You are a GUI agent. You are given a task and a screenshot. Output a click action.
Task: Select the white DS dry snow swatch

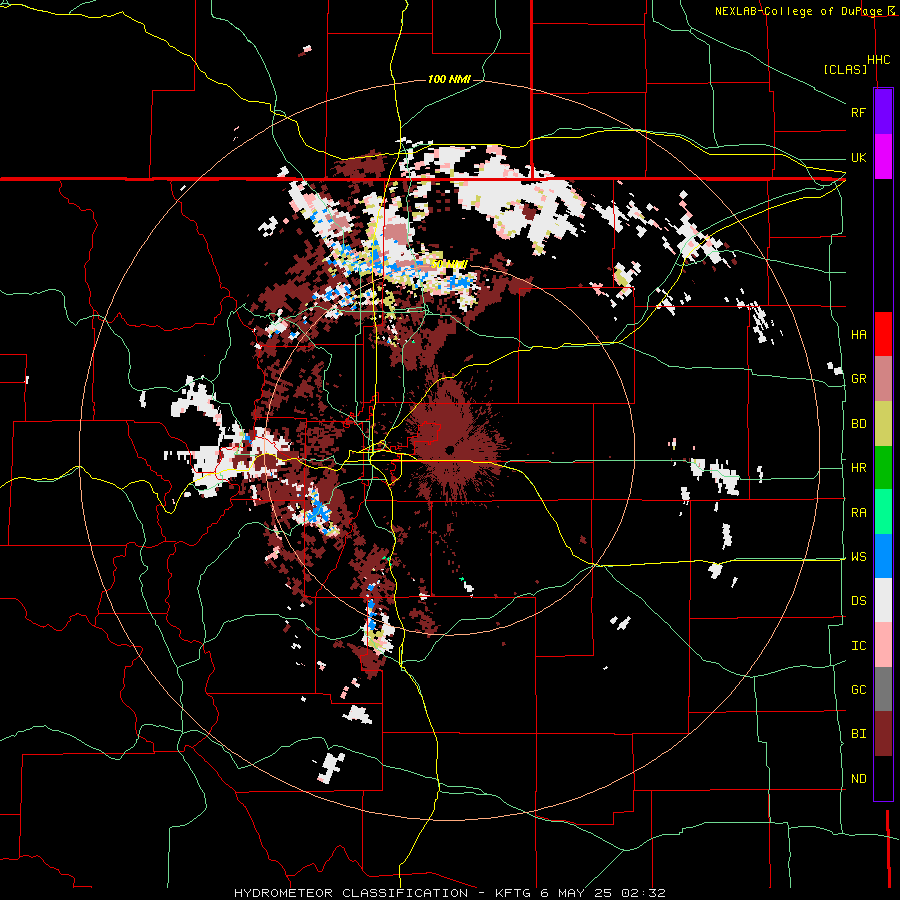883,600
